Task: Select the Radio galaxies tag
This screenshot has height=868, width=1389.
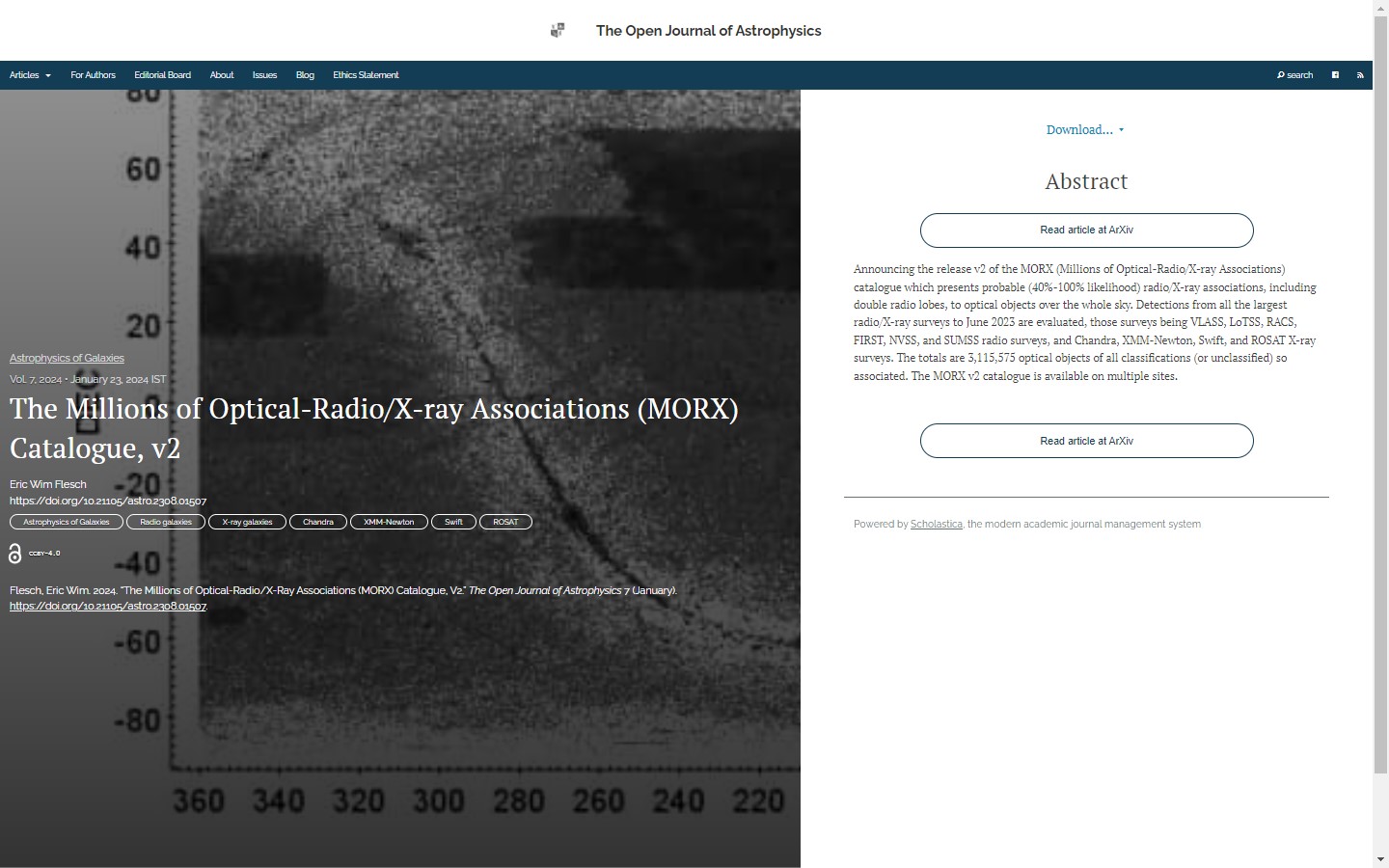Action: [x=166, y=522]
